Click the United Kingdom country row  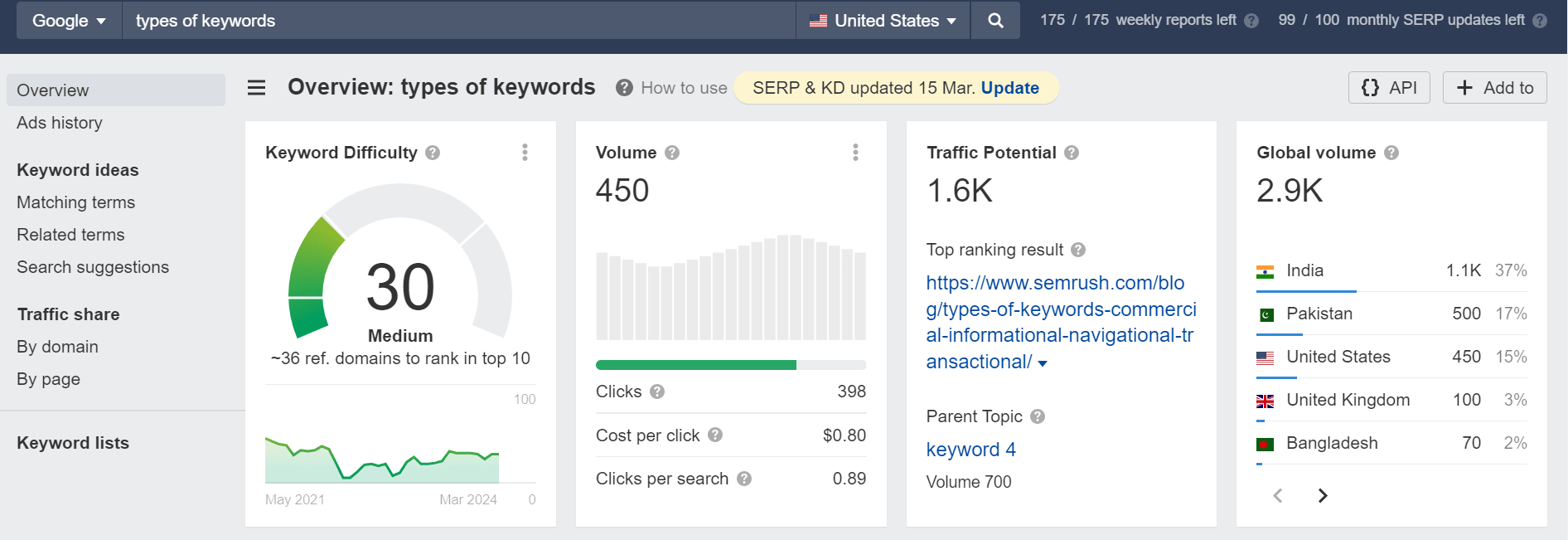click(x=1391, y=401)
